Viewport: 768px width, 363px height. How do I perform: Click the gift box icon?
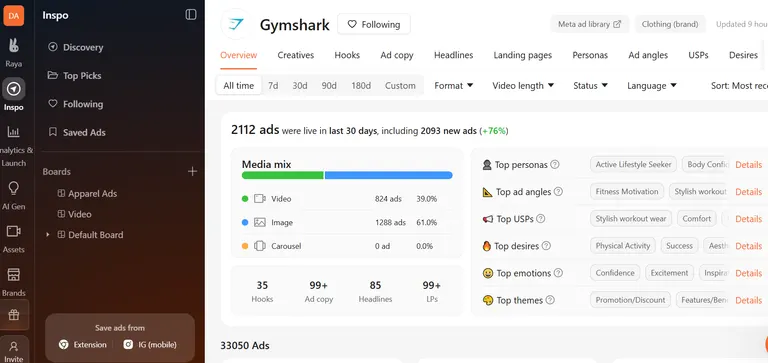tap(14, 315)
